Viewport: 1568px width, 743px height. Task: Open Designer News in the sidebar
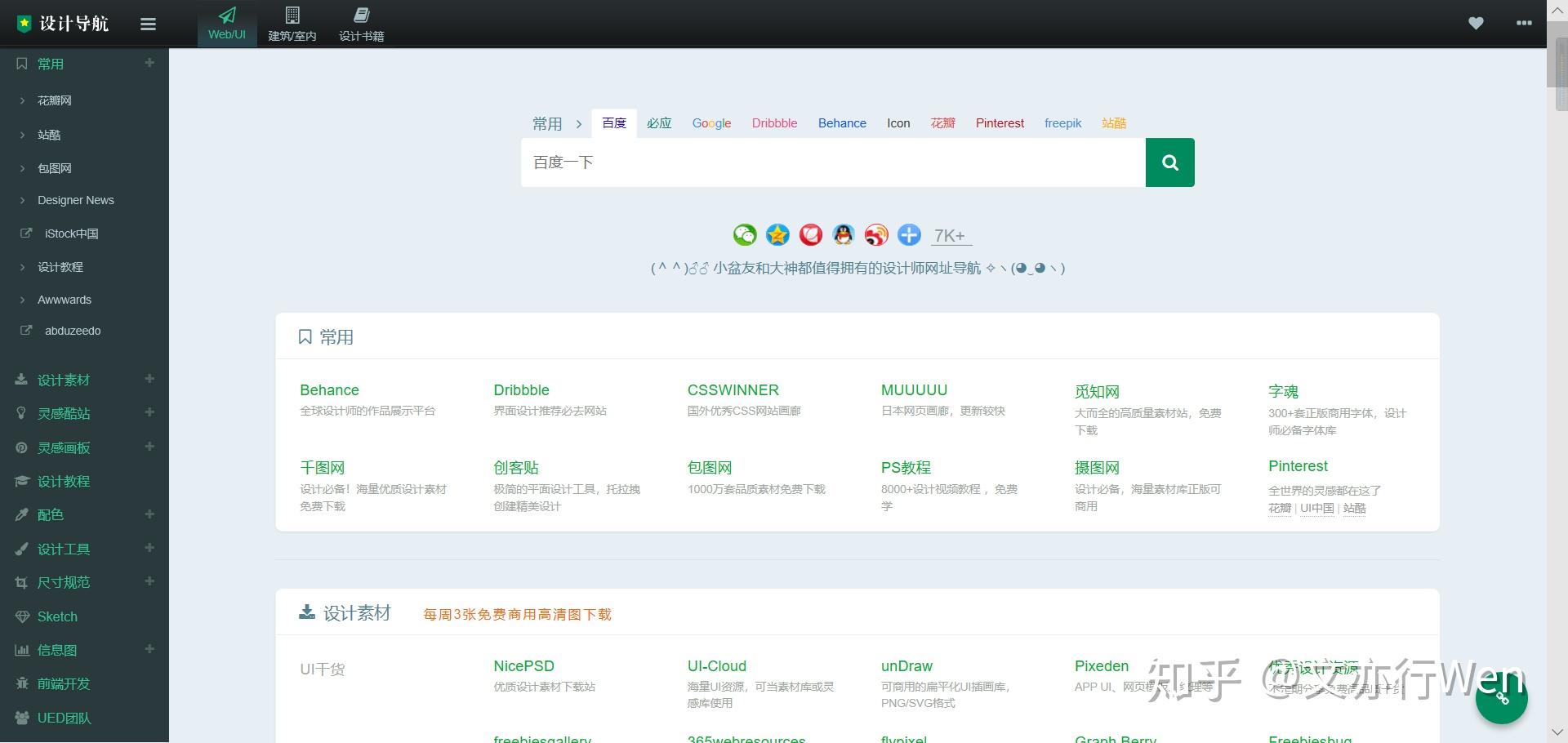[x=76, y=200]
